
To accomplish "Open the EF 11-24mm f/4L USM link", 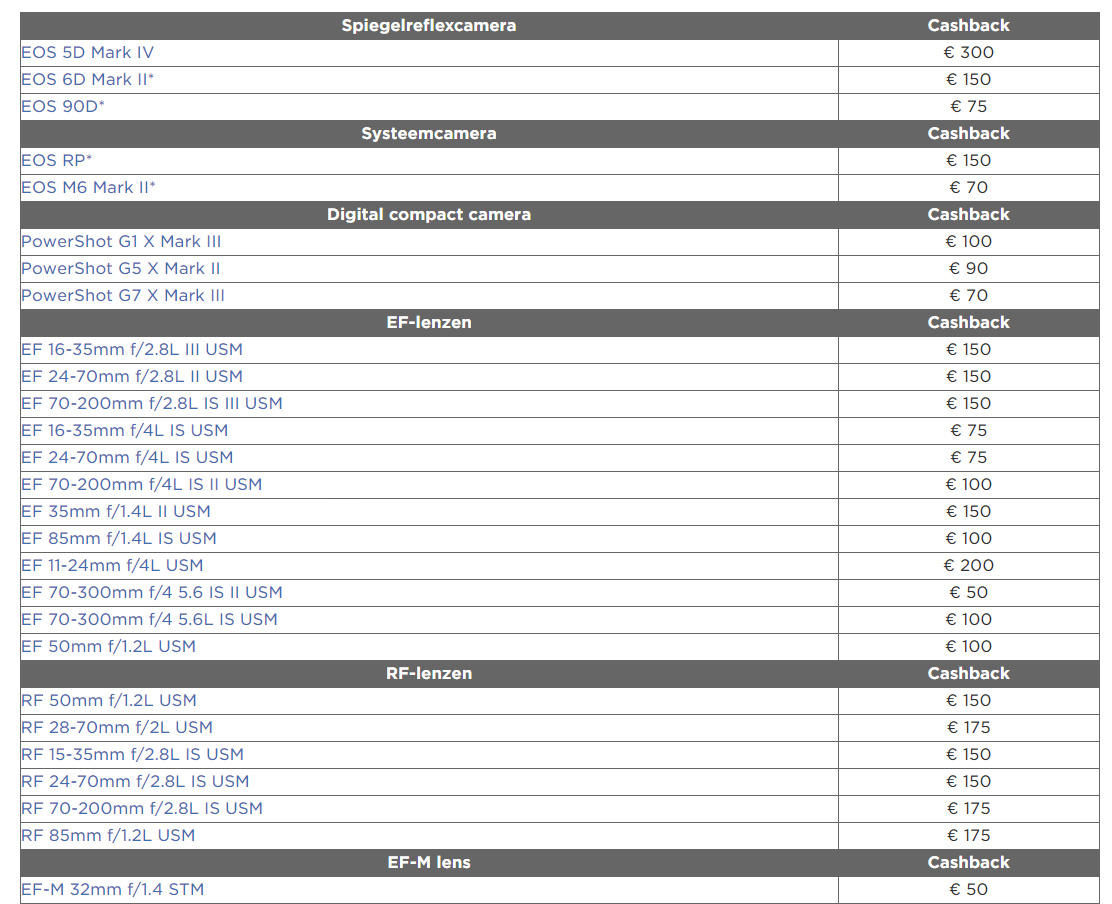I will tap(112, 566).
